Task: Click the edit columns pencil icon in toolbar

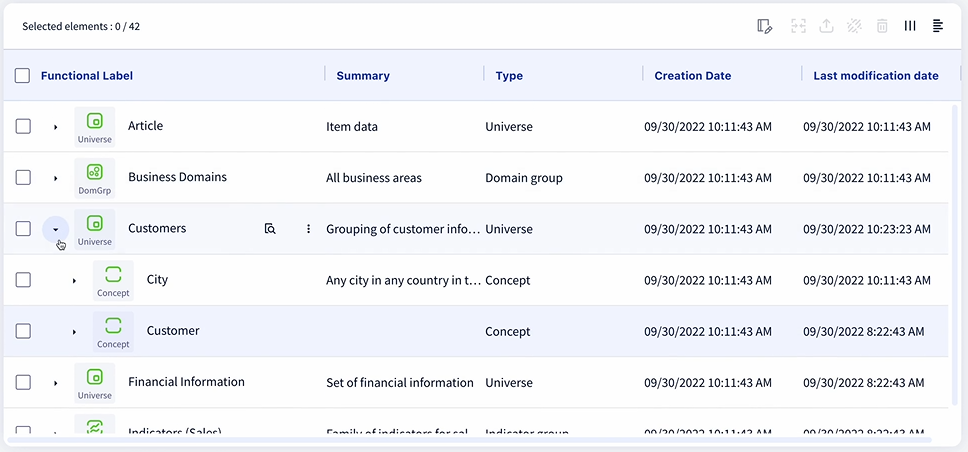Action: 764,26
